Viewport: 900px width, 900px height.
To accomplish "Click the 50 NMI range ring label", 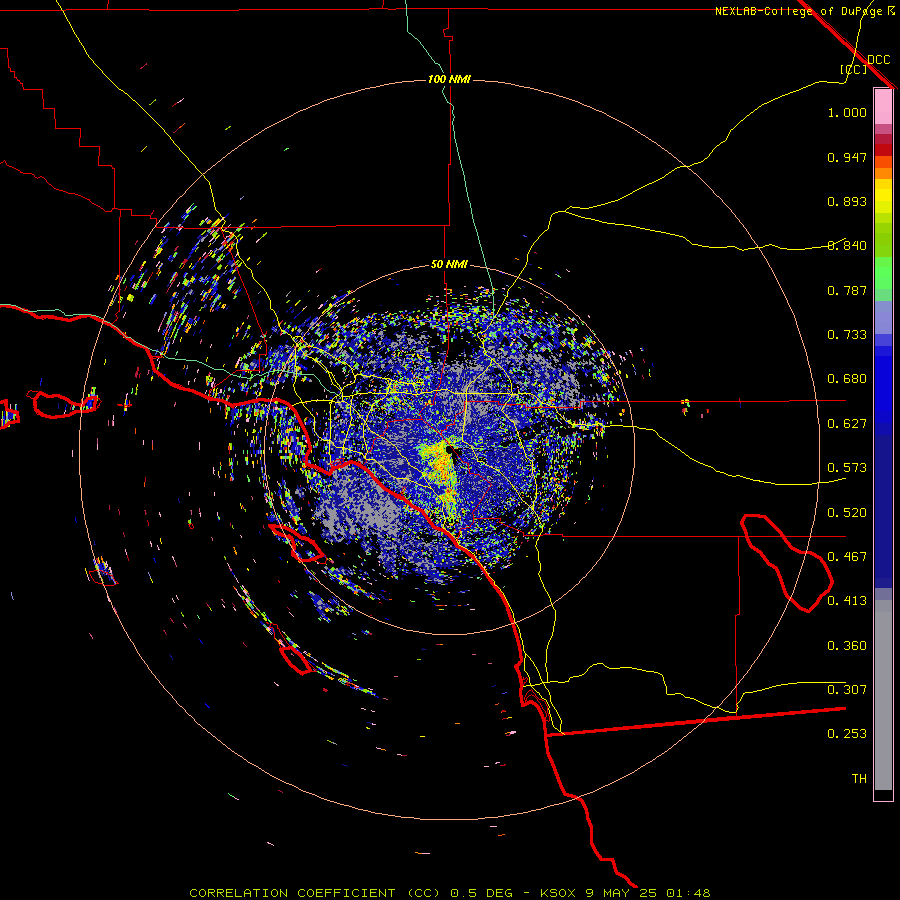I will [x=449, y=264].
